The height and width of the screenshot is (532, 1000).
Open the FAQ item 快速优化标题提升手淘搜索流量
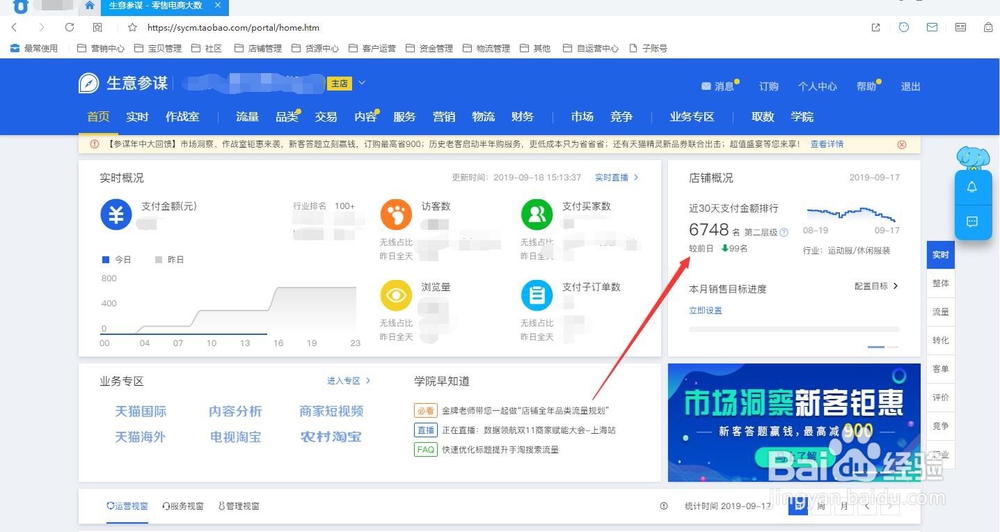click(x=486, y=450)
